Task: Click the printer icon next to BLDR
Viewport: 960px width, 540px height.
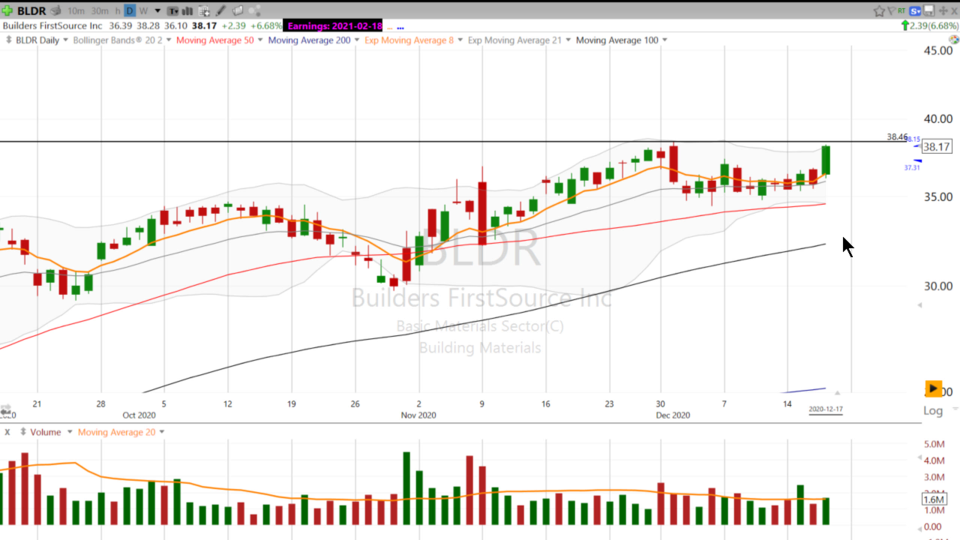Action: [x=56, y=10]
